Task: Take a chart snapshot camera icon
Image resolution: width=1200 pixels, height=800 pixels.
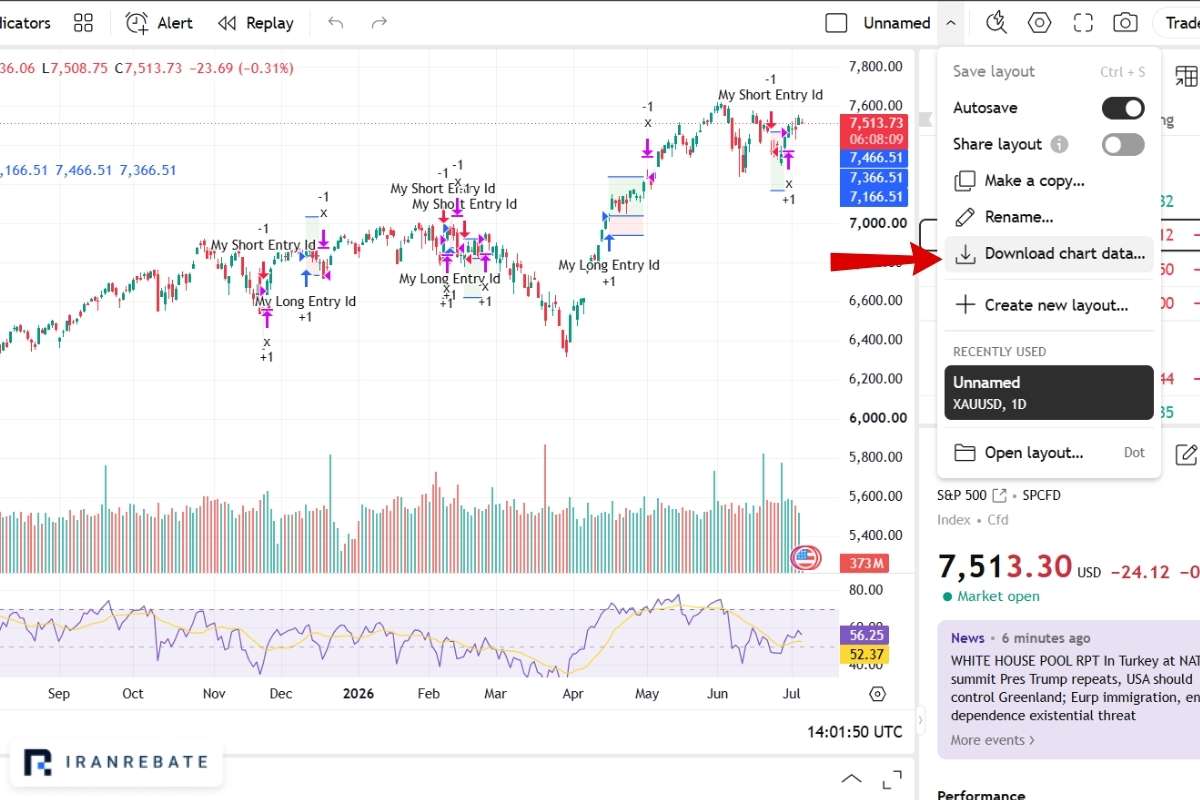Action: pos(1126,23)
